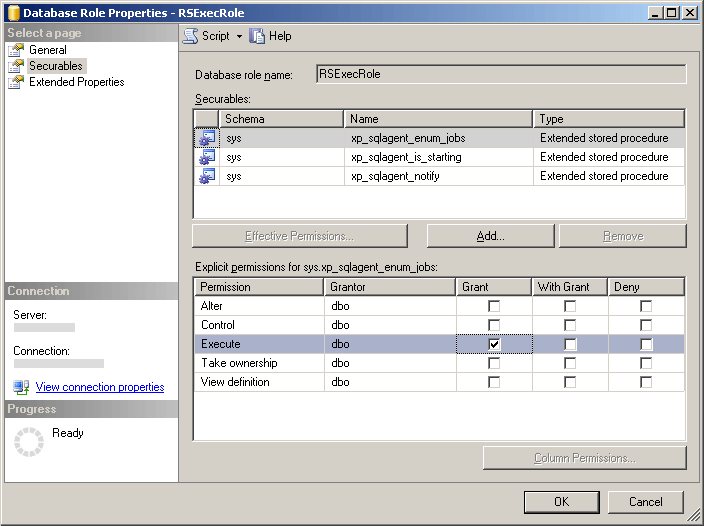
Task: Click the Help toolbar label
Action: tap(280, 36)
